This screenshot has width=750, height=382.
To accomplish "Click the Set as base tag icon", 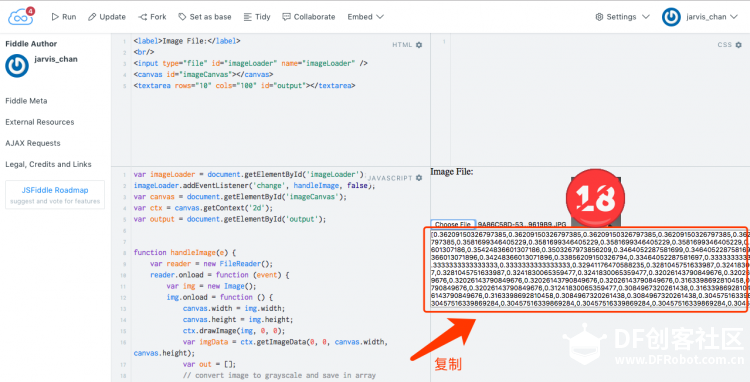I will coord(182,17).
